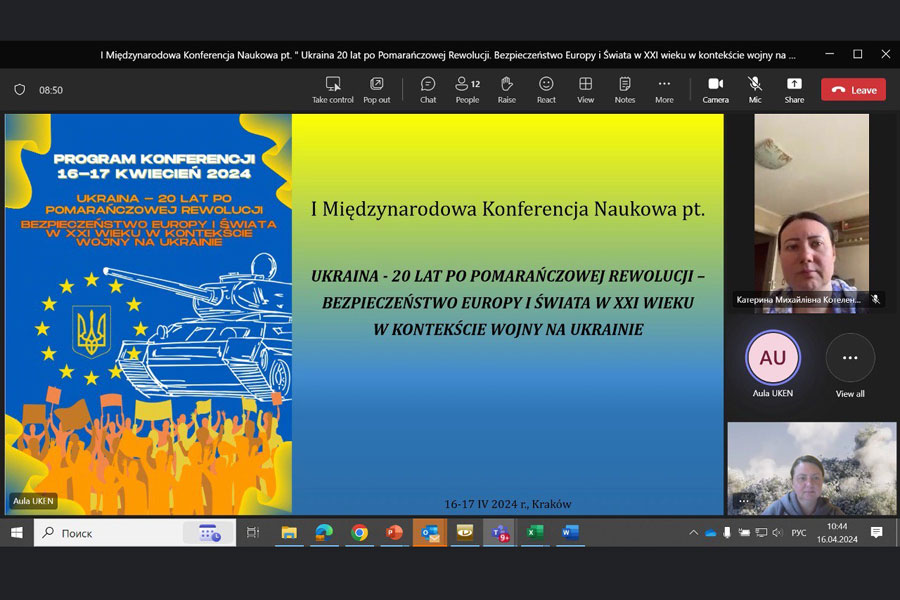This screenshot has height=600, width=900.
Task: Raise your hand in the meeting
Action: pyautogui.click(x=507, y=89)
